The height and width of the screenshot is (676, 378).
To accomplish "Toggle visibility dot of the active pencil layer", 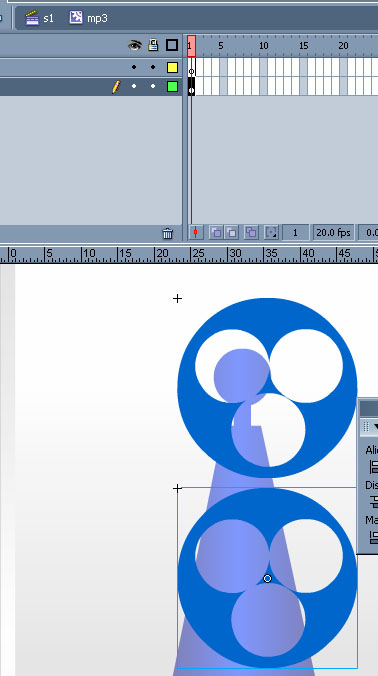I will coord(134,87).
